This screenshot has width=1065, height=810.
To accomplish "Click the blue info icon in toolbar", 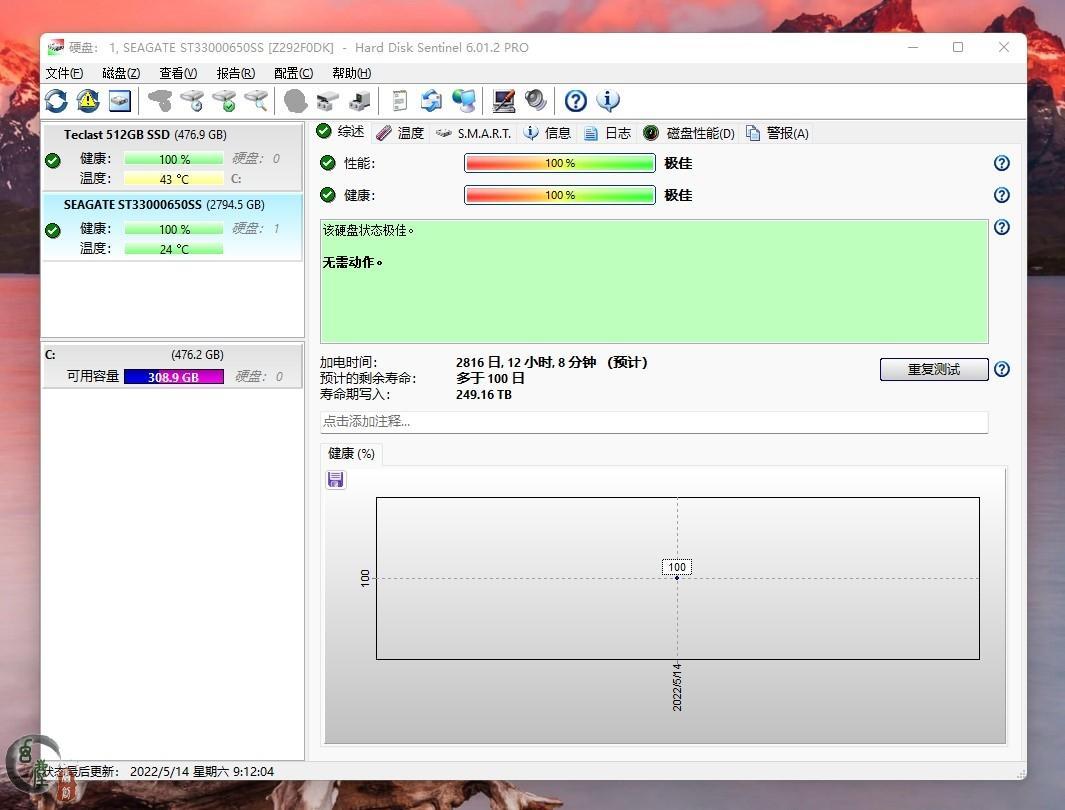I will tap(608, 100).
